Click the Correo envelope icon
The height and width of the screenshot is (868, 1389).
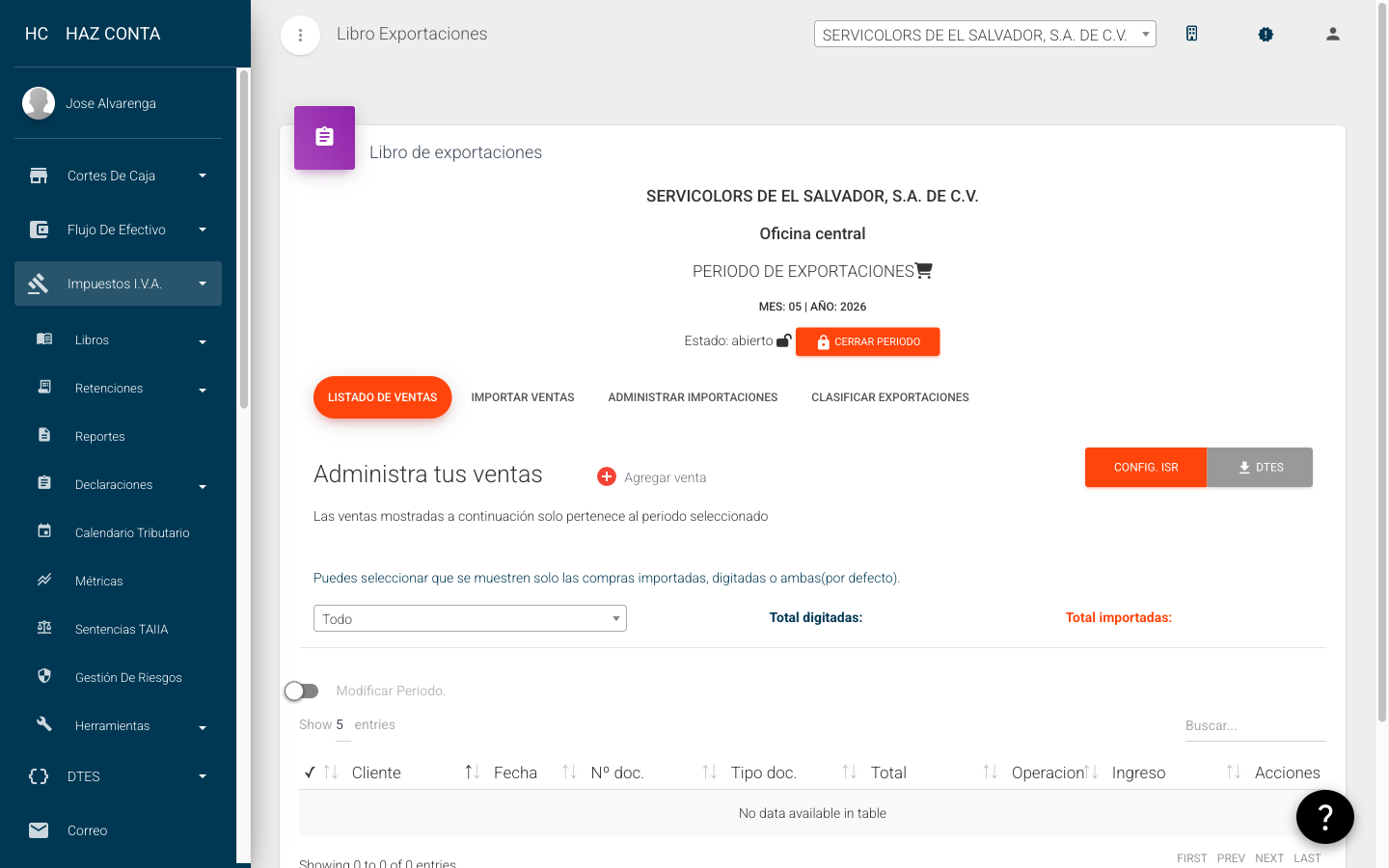39,830
